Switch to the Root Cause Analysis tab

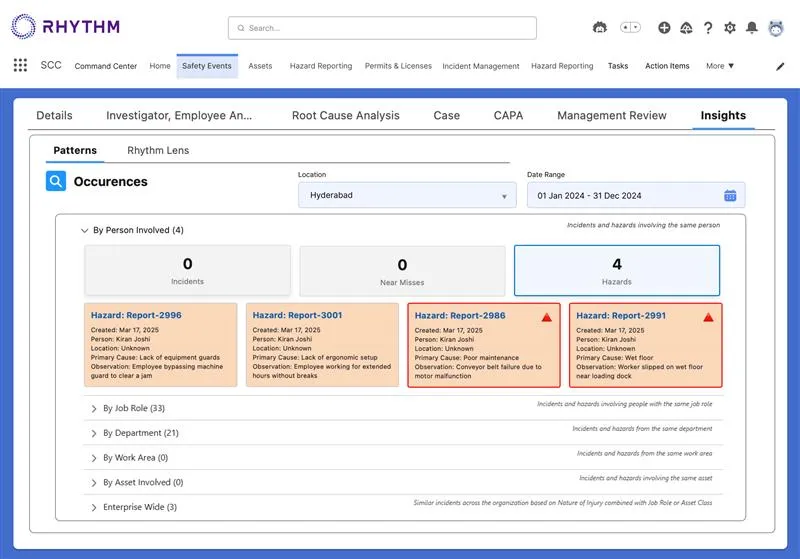(x=345, y=116)
